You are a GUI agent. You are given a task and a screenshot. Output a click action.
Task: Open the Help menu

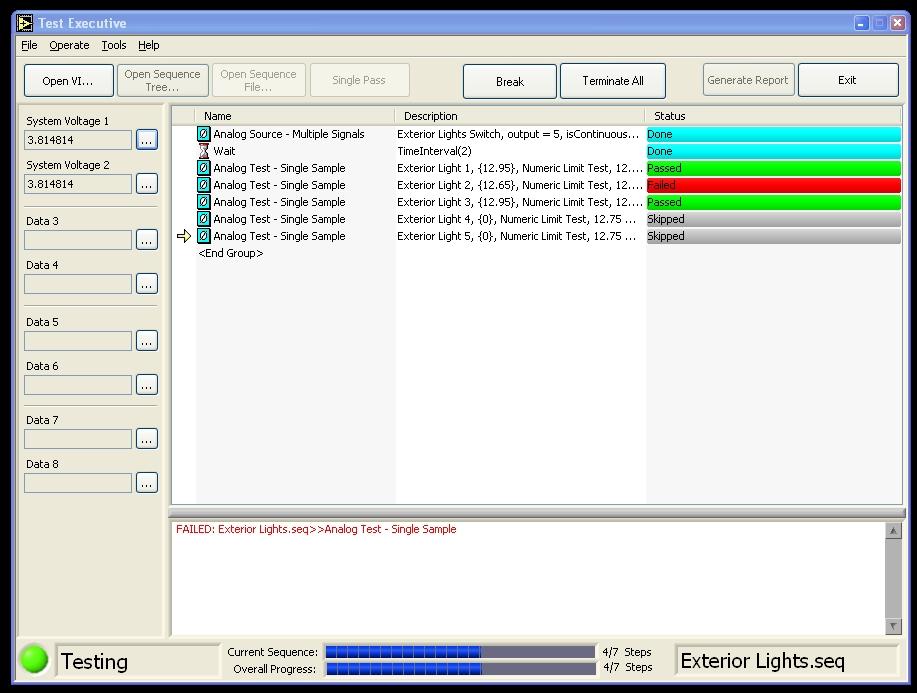148,45
